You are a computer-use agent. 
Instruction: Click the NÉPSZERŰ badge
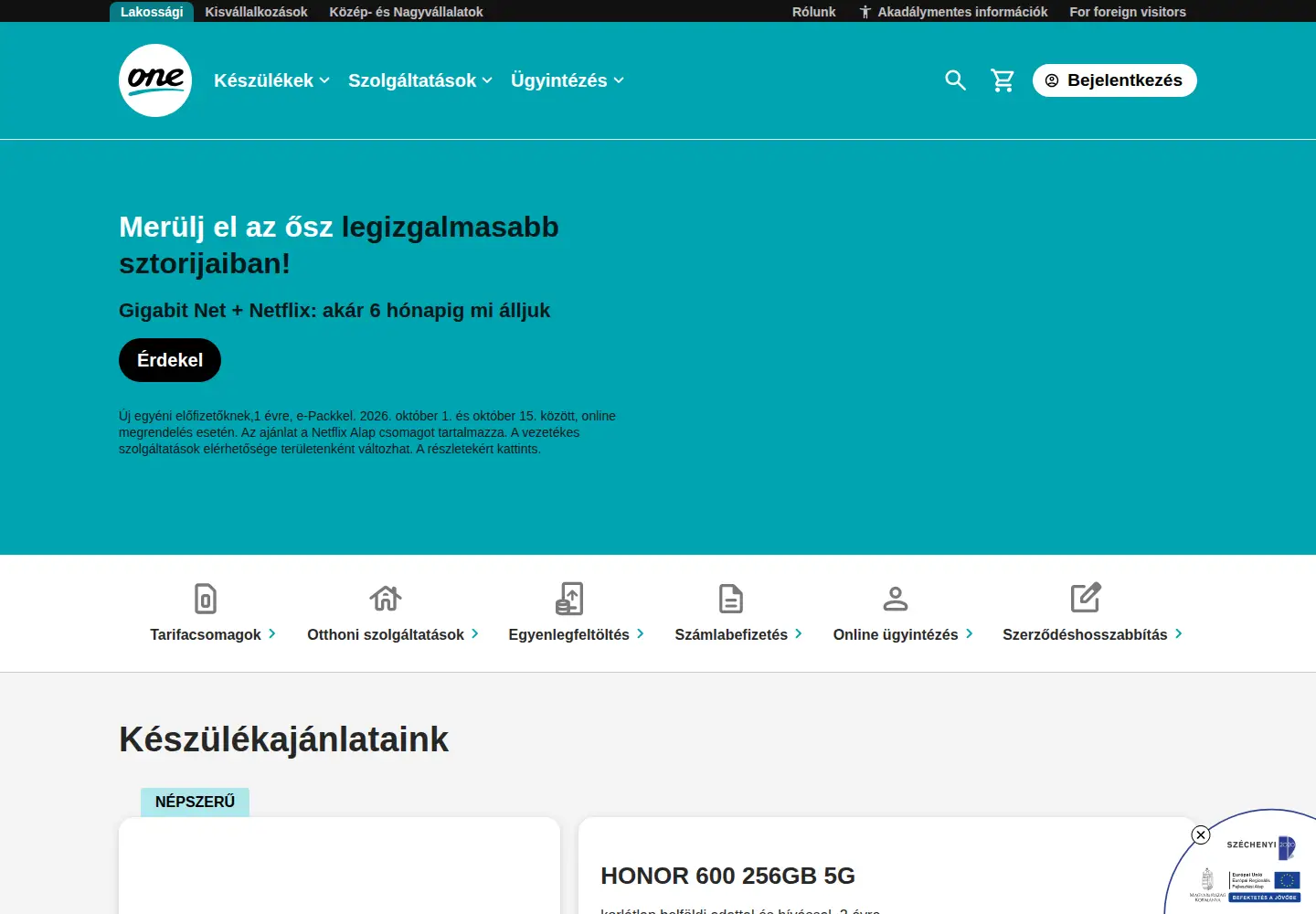[195, 802]
